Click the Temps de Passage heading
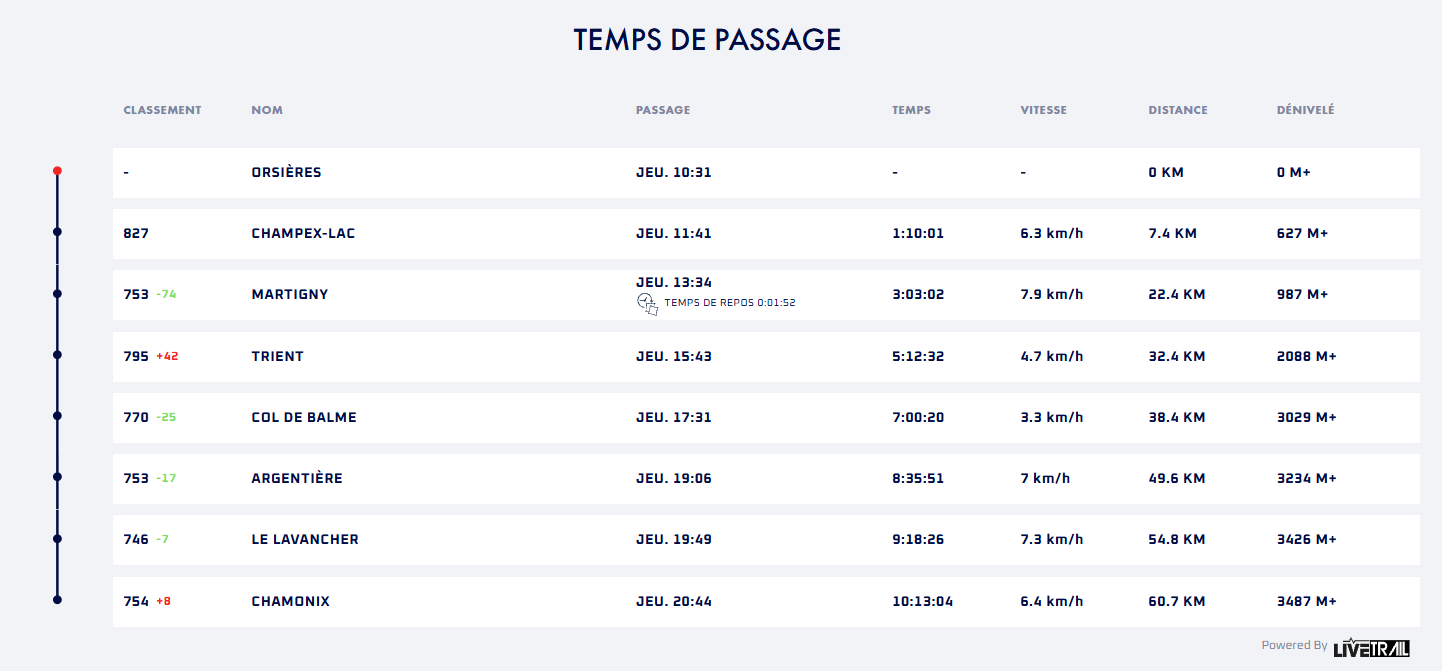Screen dimensions: 1442x672 click(x=707, y=40)
